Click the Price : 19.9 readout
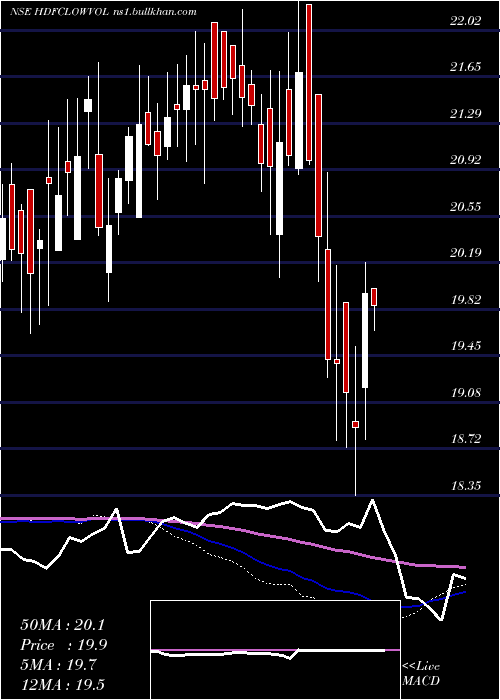The width and height of the screenshot is (500, 700). coord(63,645)
